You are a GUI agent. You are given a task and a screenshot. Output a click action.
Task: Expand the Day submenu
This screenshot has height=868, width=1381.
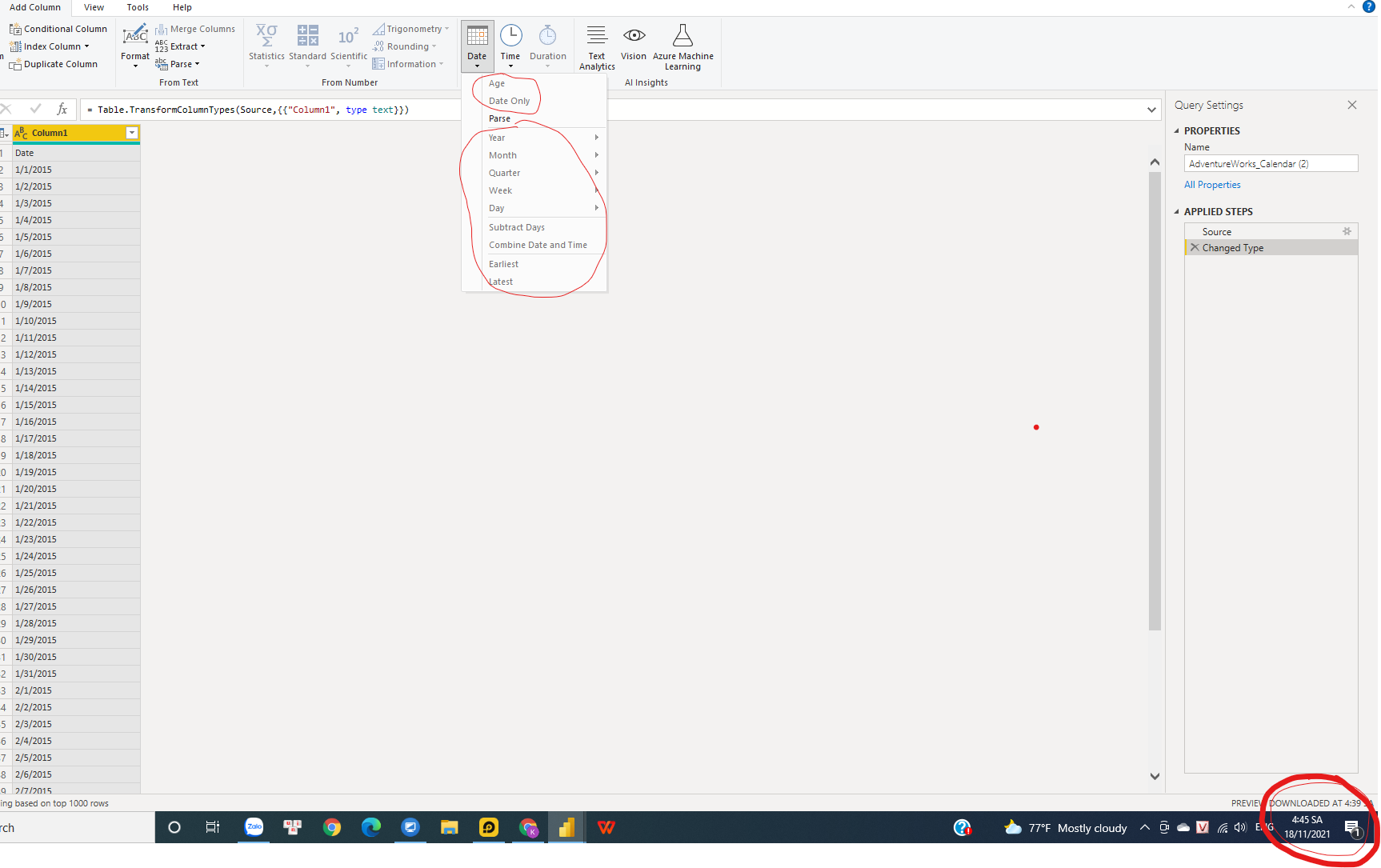coord(534,208)
